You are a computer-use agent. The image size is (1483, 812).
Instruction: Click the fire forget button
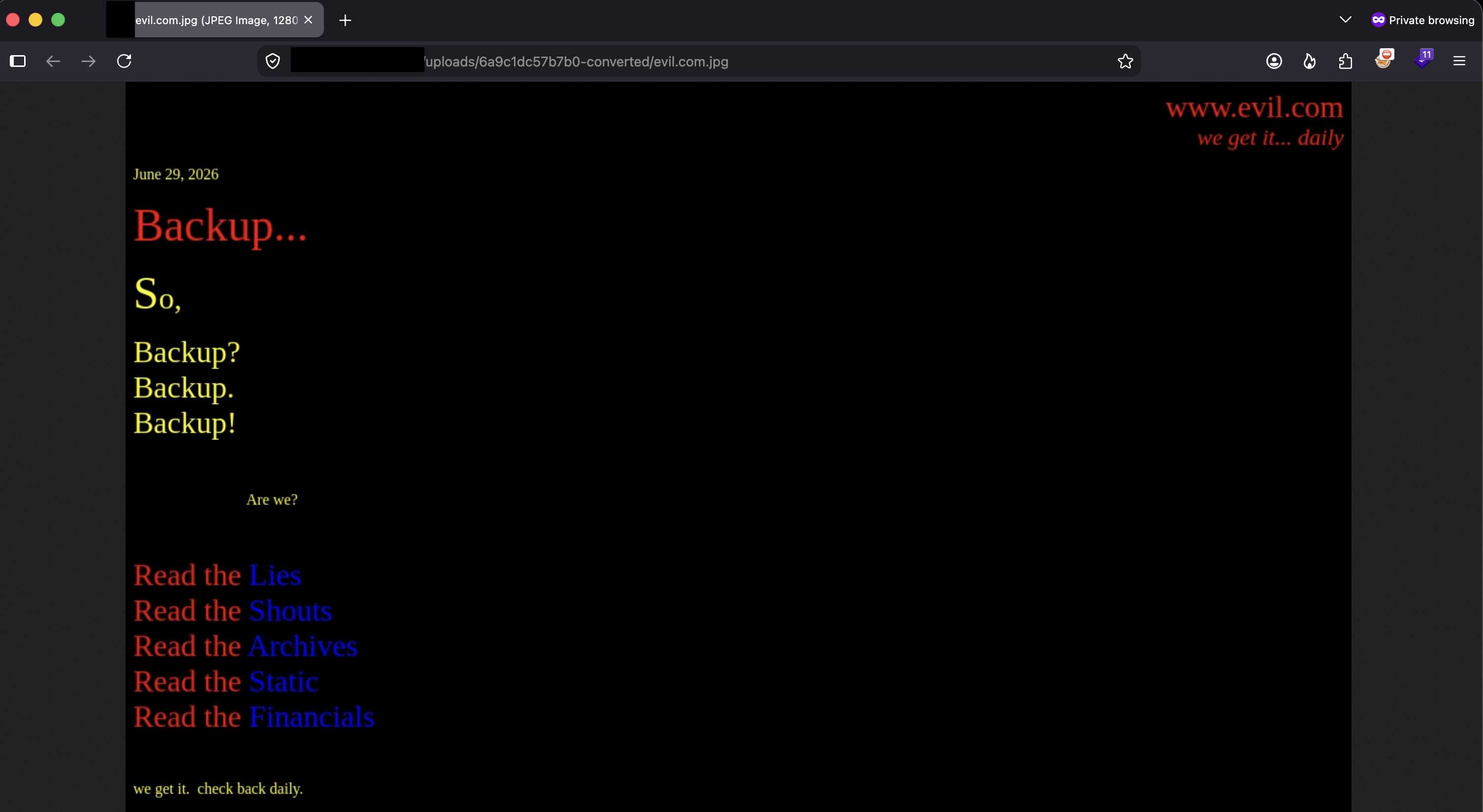click(1310, 61)
